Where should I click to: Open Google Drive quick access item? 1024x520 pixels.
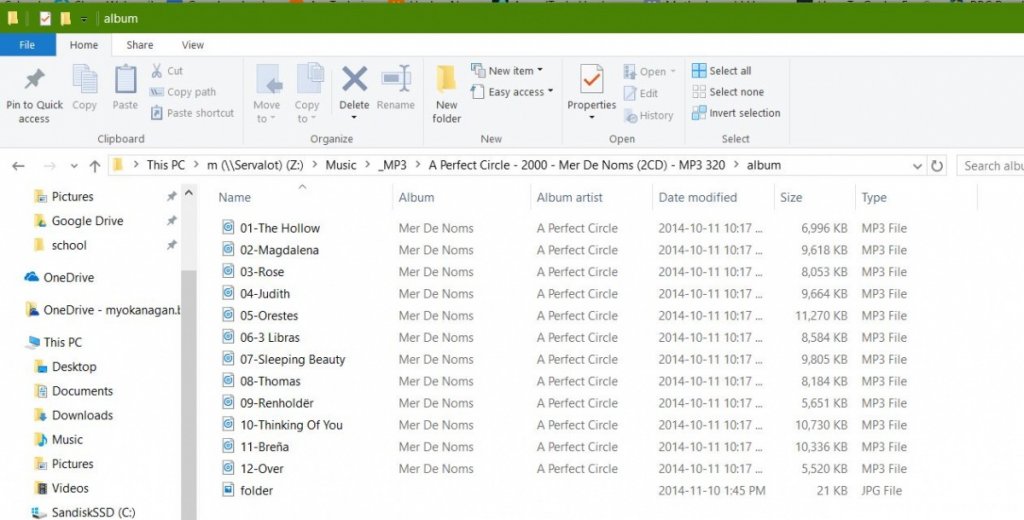pyautogui.click(x=78, y=221)
